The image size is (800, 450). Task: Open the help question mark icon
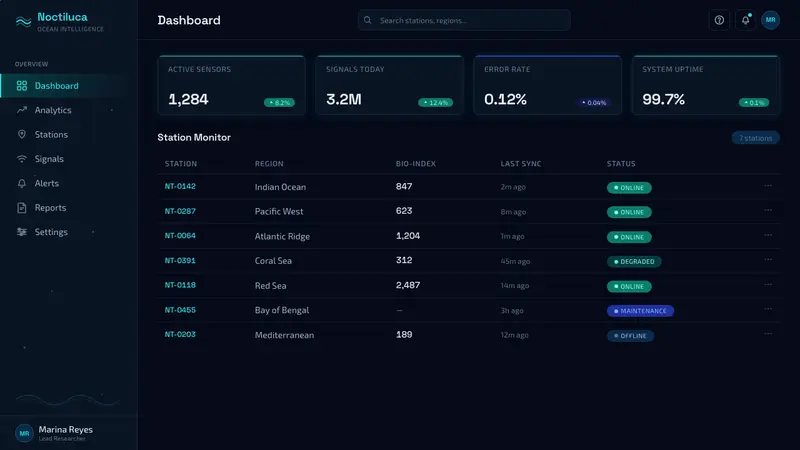(x=719, y=20)
